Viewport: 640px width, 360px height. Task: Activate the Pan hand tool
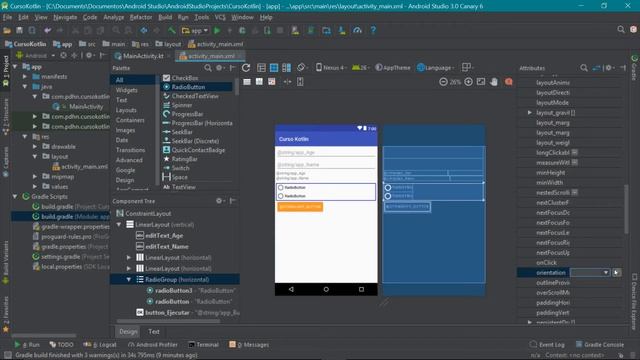coord(494,82)
